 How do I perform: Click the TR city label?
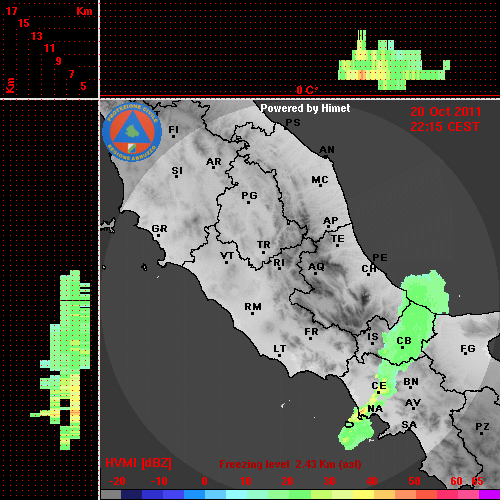click(264, 245)
